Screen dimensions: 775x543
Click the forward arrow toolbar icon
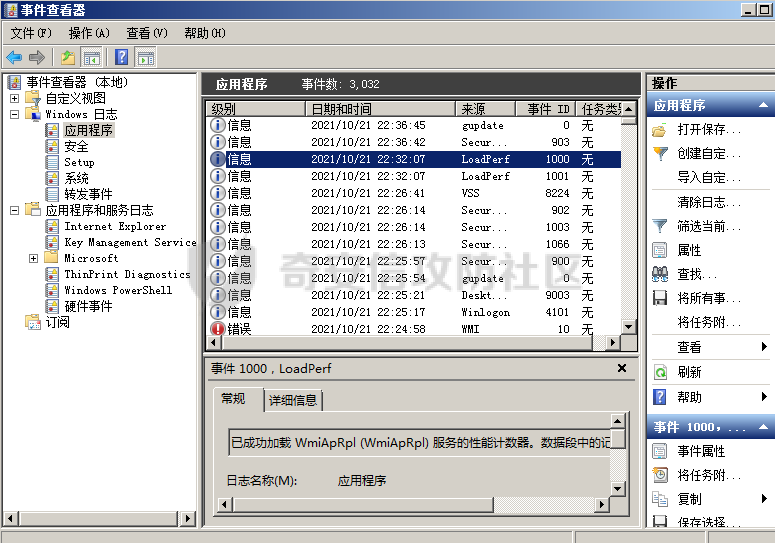[x=37, y=58]
